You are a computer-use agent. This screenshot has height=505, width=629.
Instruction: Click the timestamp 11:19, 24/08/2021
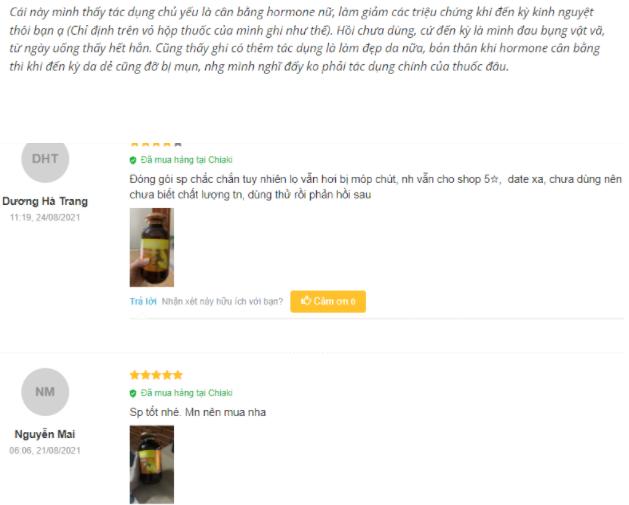(45, 217)
